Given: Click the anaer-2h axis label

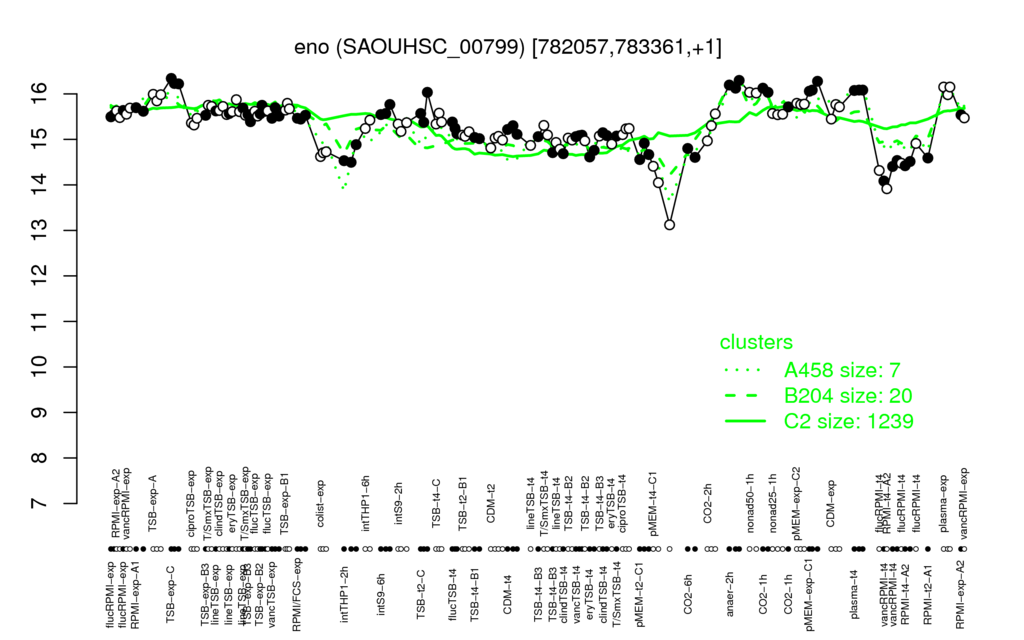Looking at the screenshot, I should (x=731, y=594).
